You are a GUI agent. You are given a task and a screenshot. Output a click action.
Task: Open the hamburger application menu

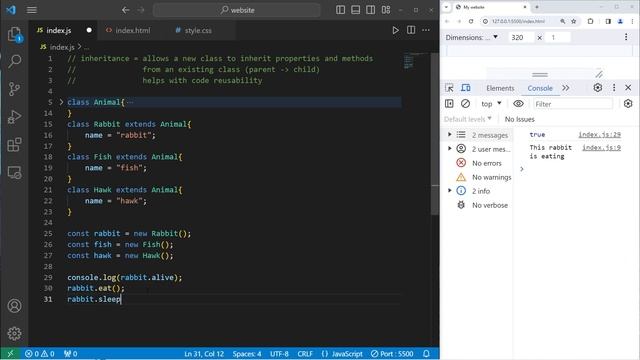(32, 10)
